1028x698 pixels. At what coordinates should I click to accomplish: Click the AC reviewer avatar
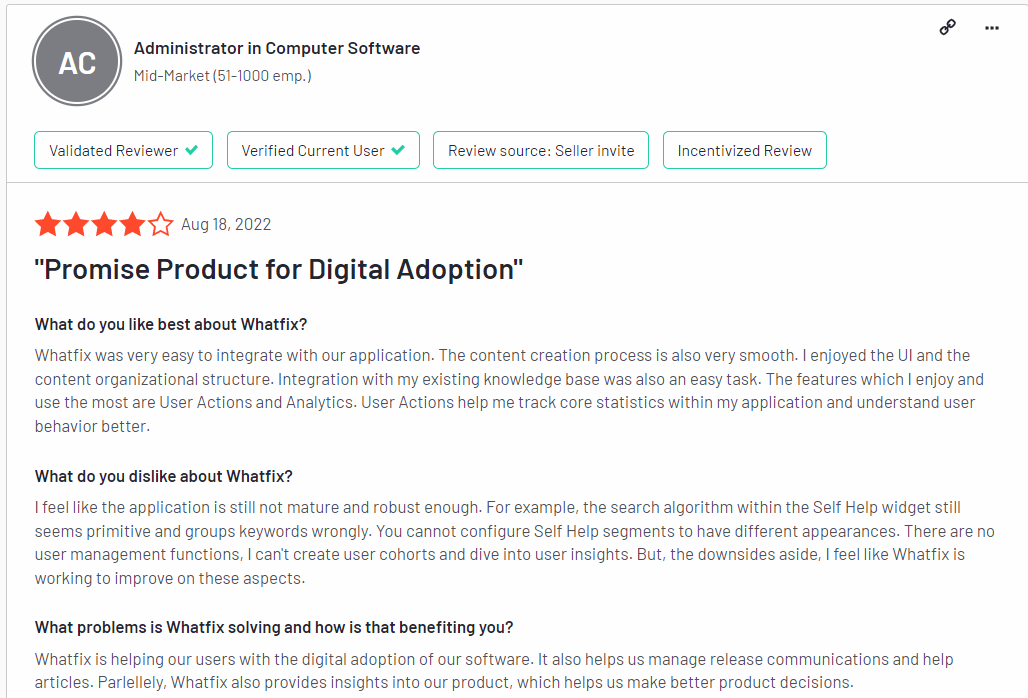77,62
